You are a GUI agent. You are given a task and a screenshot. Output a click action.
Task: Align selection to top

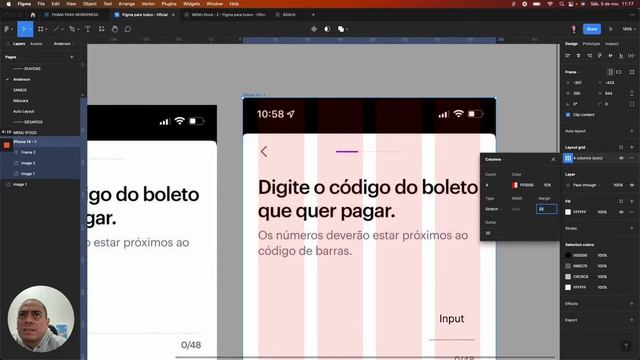(x=600, y=56)
